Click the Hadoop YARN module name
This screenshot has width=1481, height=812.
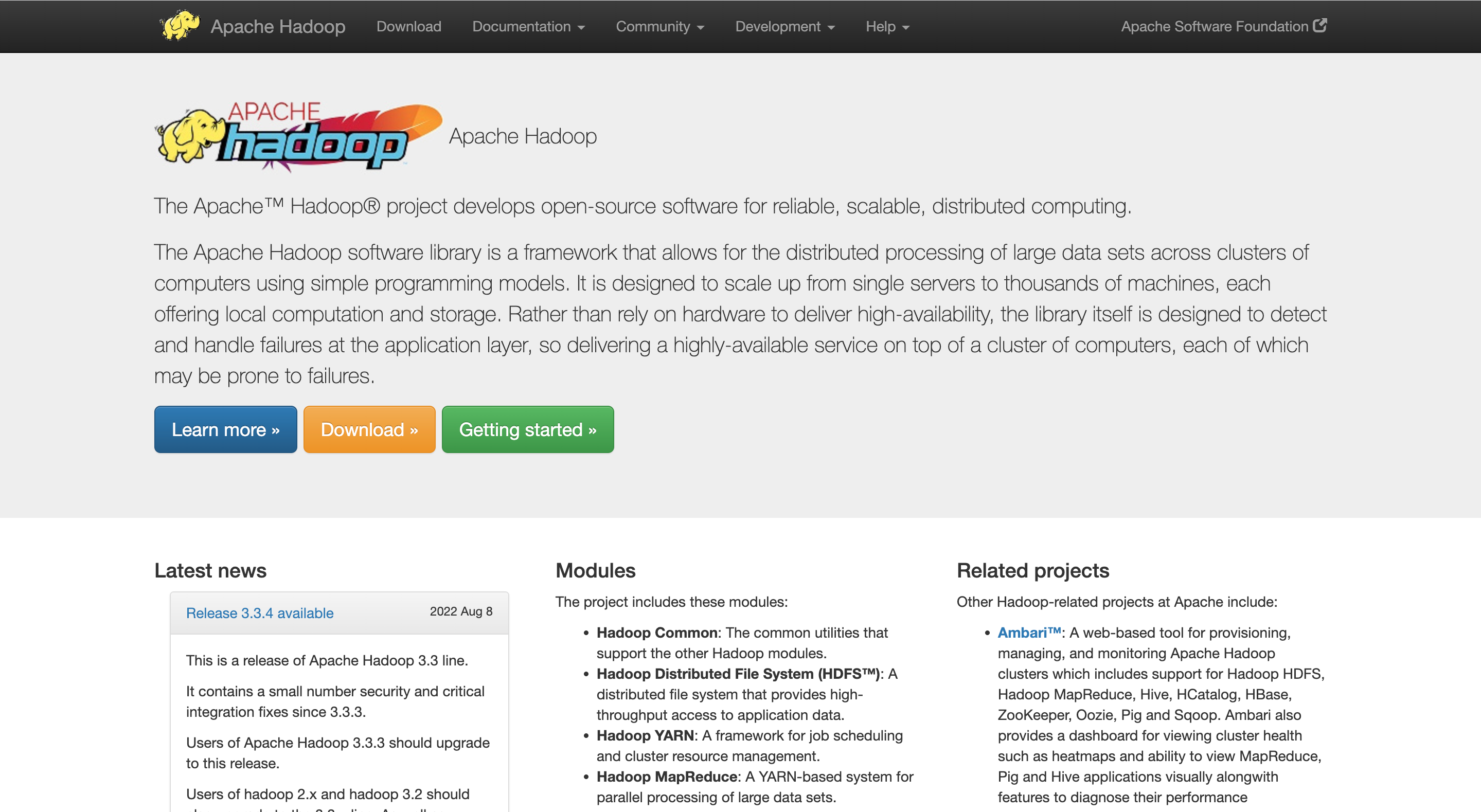(645, 735)
